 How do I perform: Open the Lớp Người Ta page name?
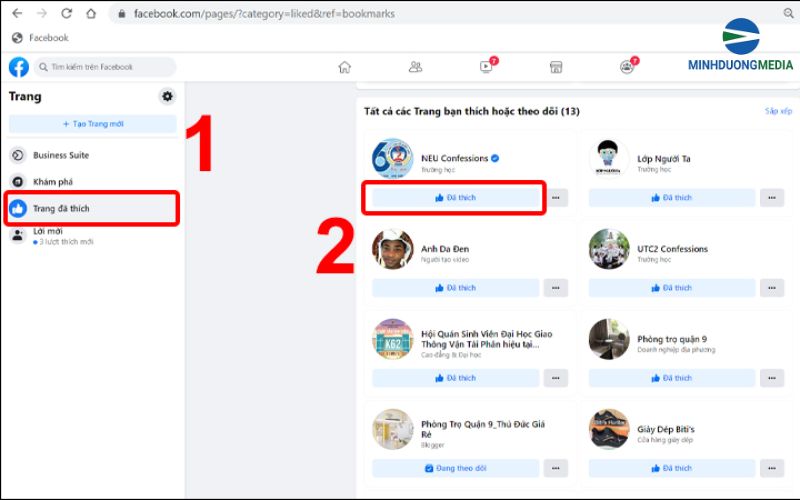click(664, 159)
